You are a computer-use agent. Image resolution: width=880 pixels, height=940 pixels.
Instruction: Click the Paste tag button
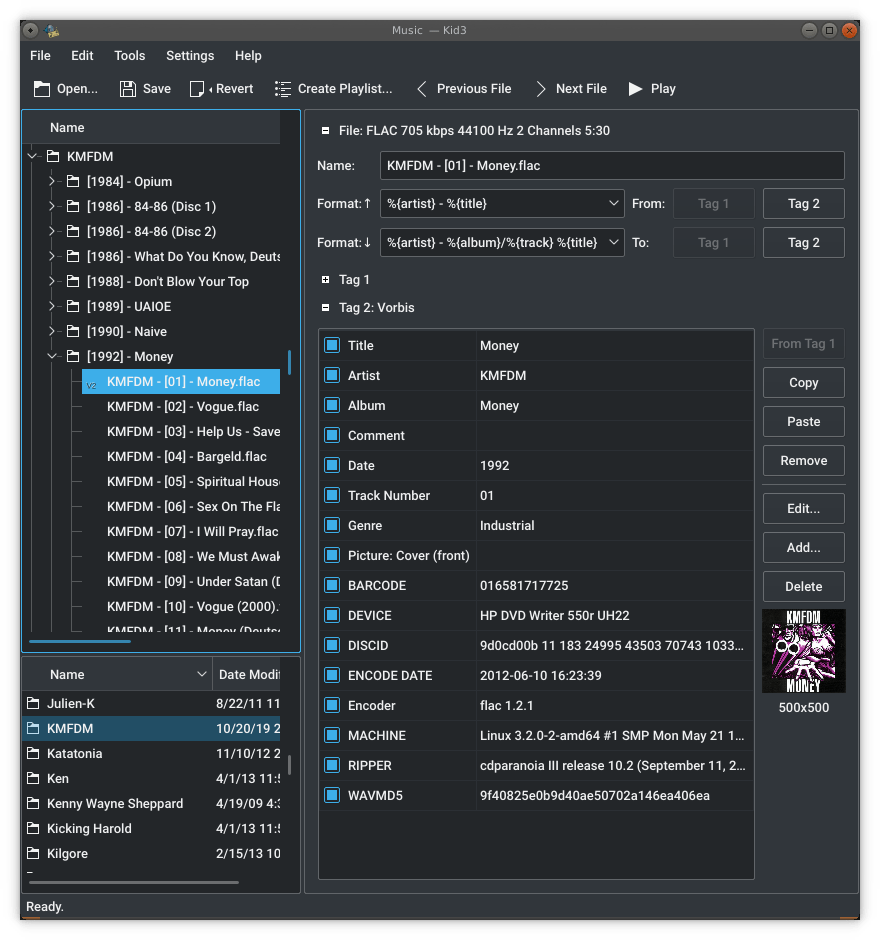pos(803,421)
